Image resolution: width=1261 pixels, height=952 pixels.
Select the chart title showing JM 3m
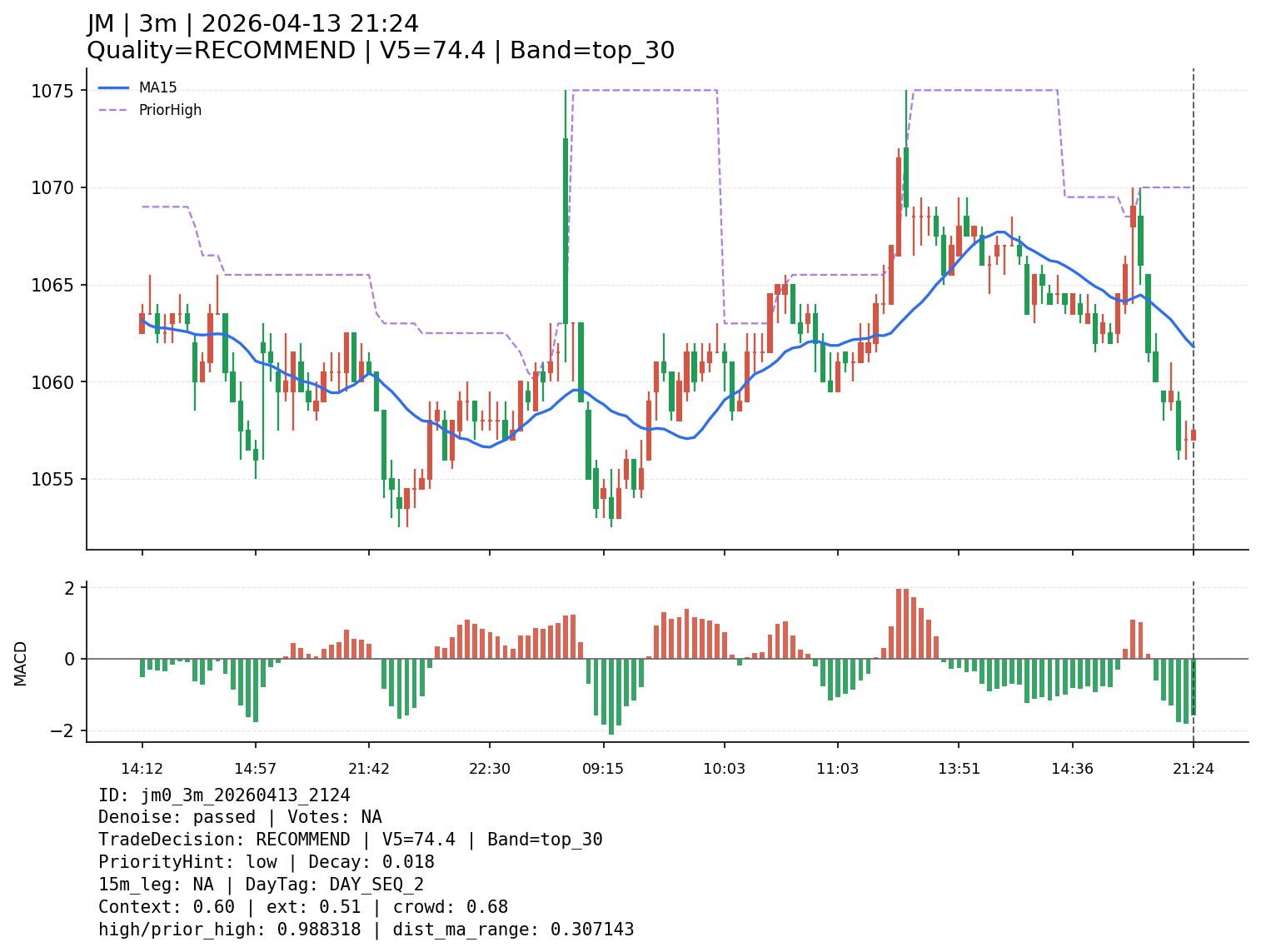pos(252,24)
